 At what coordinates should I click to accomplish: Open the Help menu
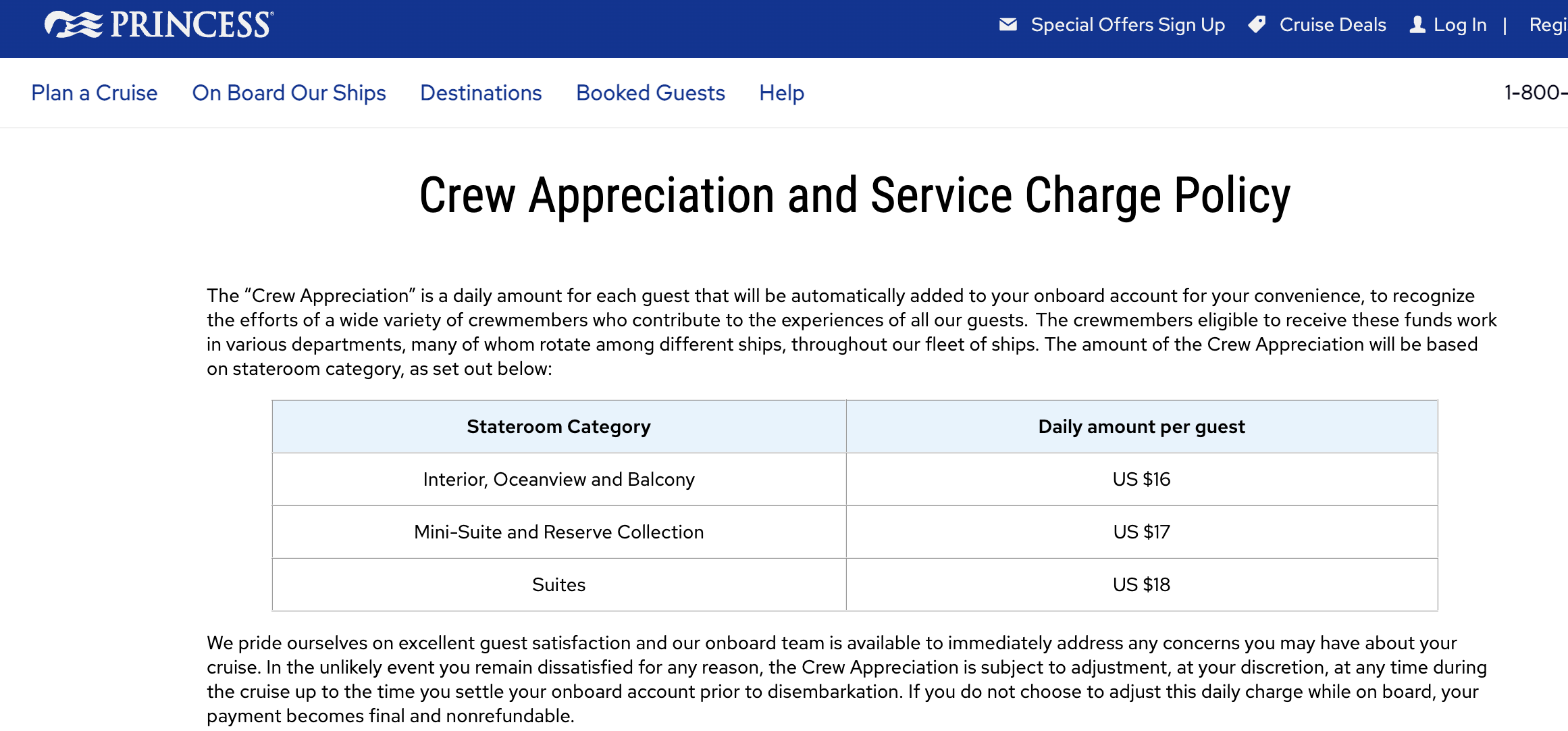pos(781,93)
